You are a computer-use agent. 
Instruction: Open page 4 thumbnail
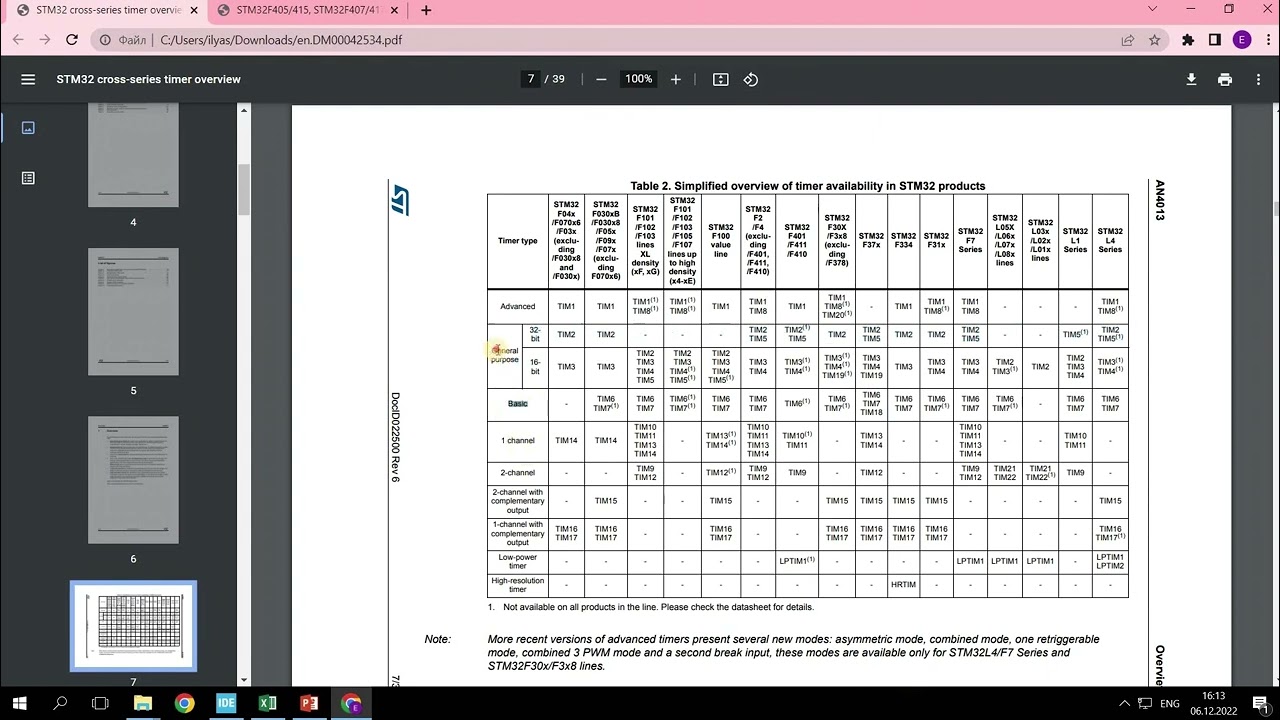pos(133,156)
